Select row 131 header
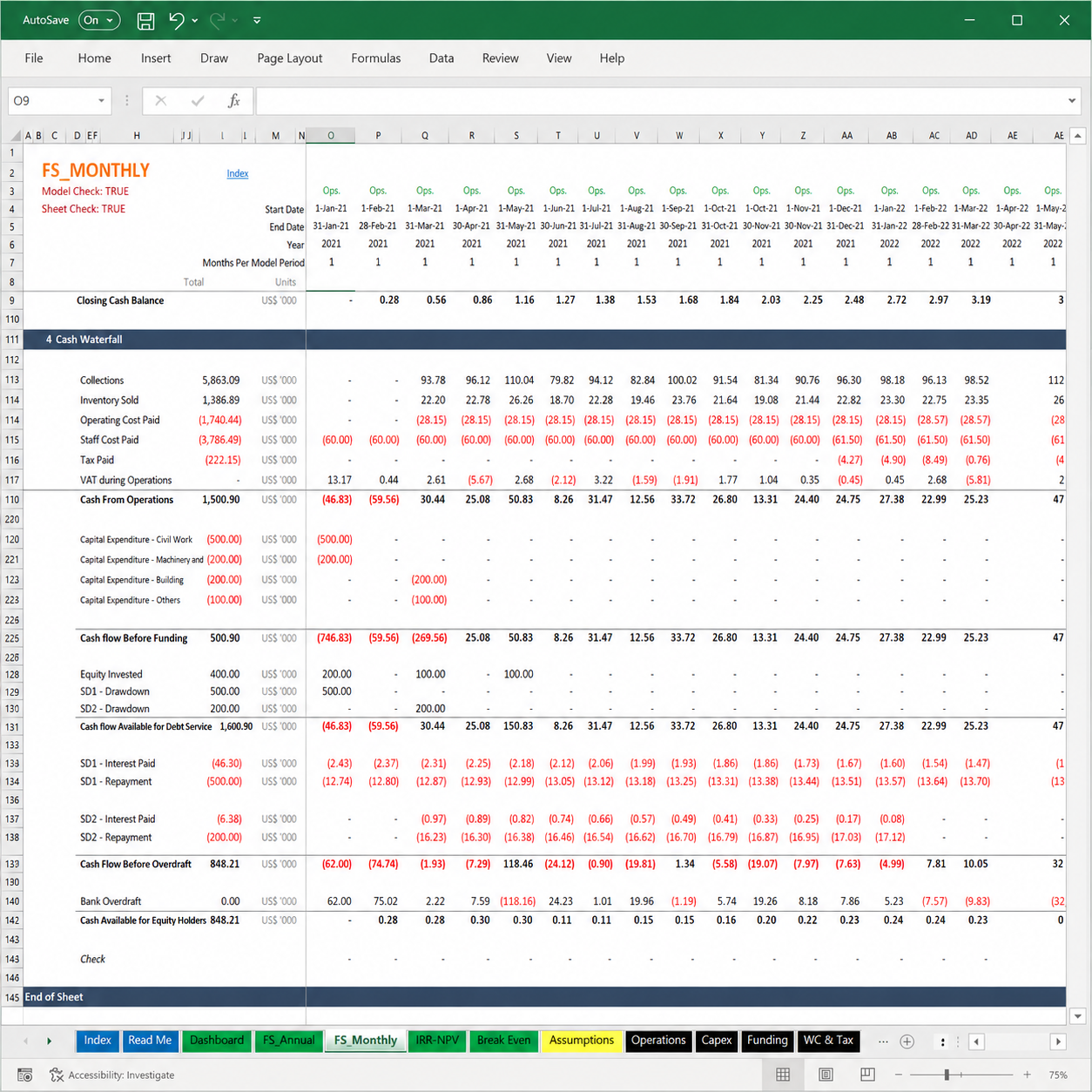The width and height of the screenshot is (1092, 1092). coord(12,727)
